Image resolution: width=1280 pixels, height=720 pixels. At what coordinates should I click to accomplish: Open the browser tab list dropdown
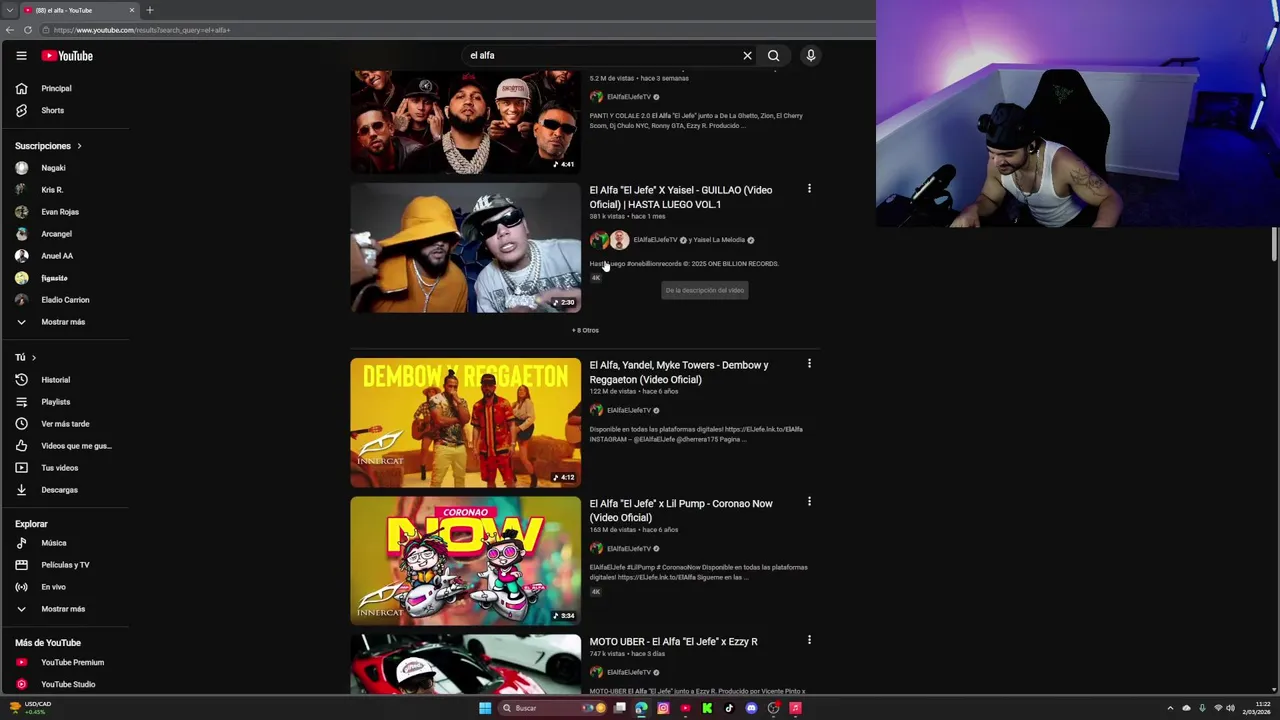coord(9,10)
